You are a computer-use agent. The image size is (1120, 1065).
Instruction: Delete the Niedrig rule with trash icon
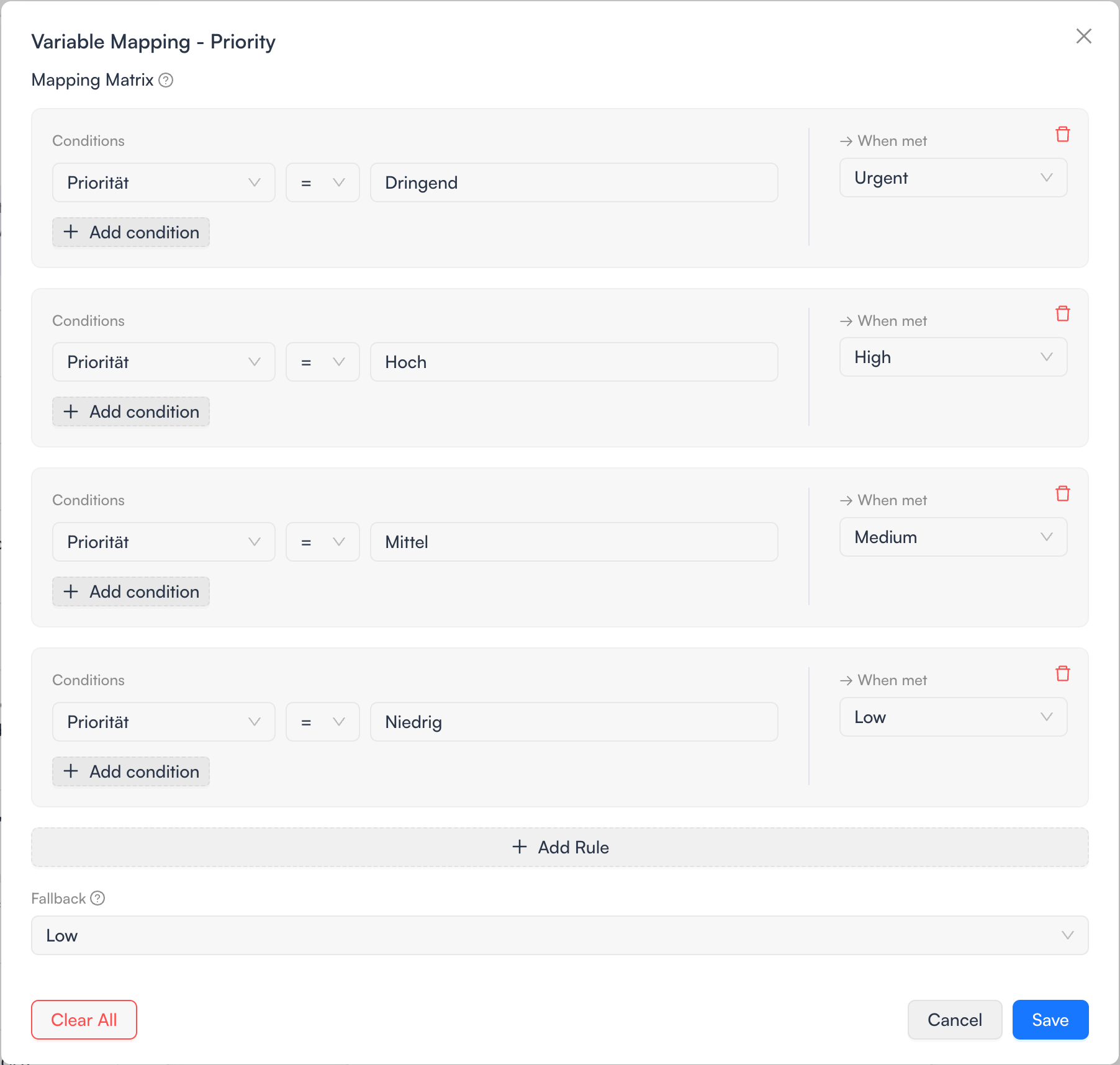pyautogui.click(x=1062, y=673)
